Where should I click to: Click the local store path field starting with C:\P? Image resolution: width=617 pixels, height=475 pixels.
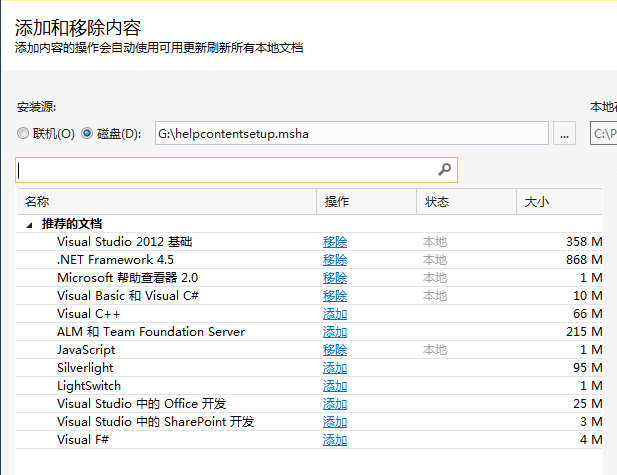pos(603,133)
